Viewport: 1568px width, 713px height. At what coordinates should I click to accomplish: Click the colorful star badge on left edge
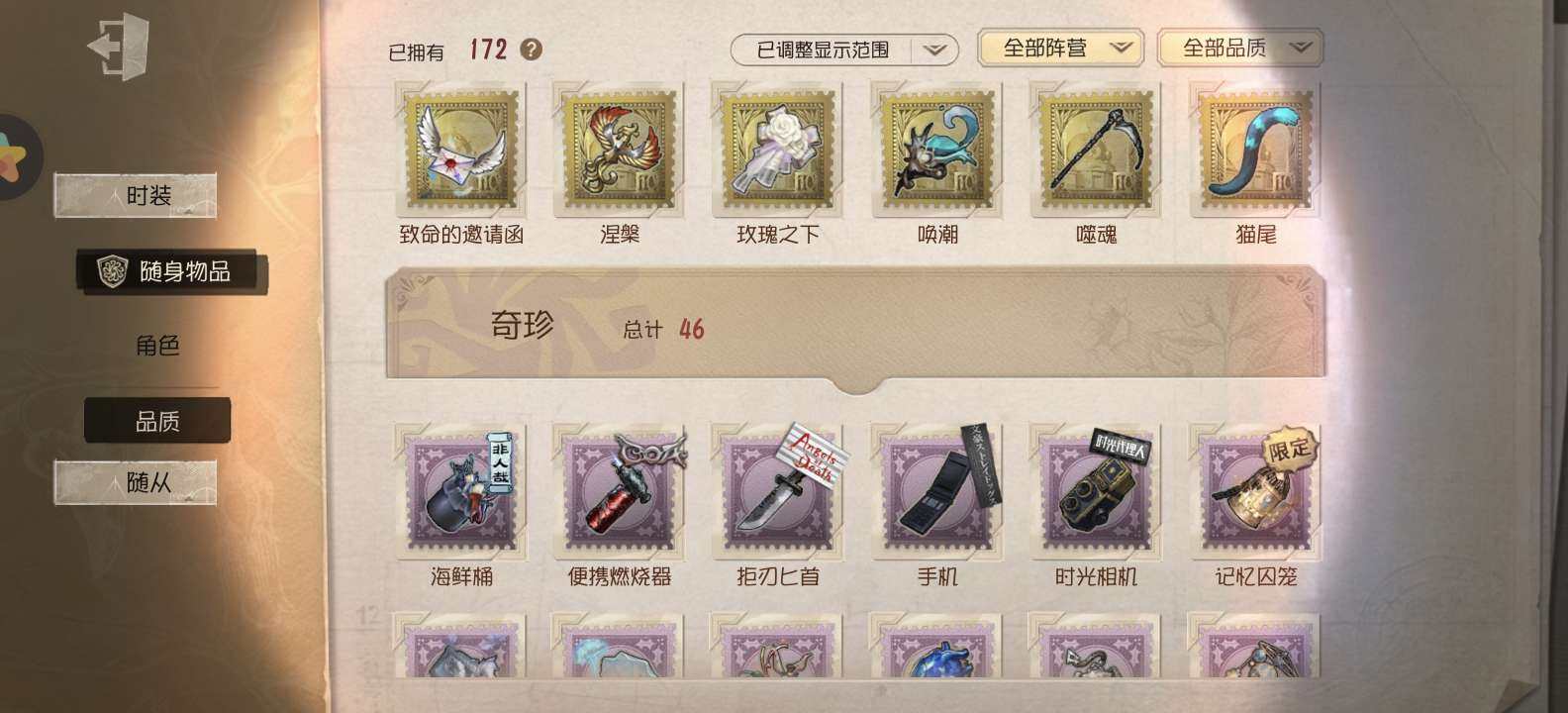14,156
